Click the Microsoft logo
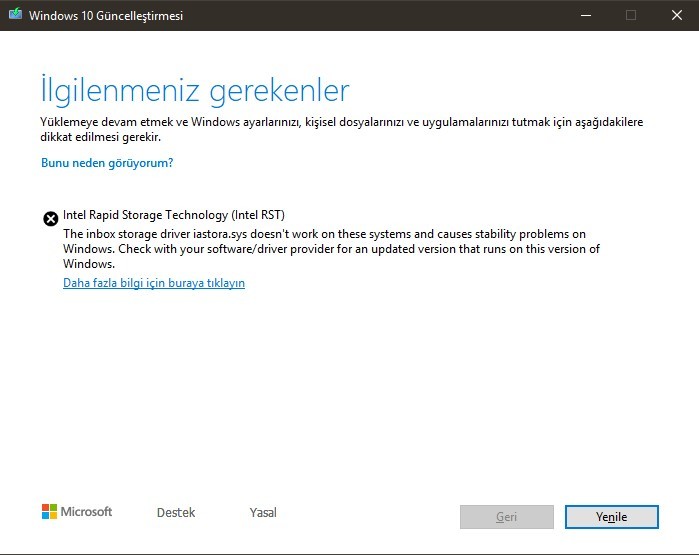 click(x=77, y=512)
